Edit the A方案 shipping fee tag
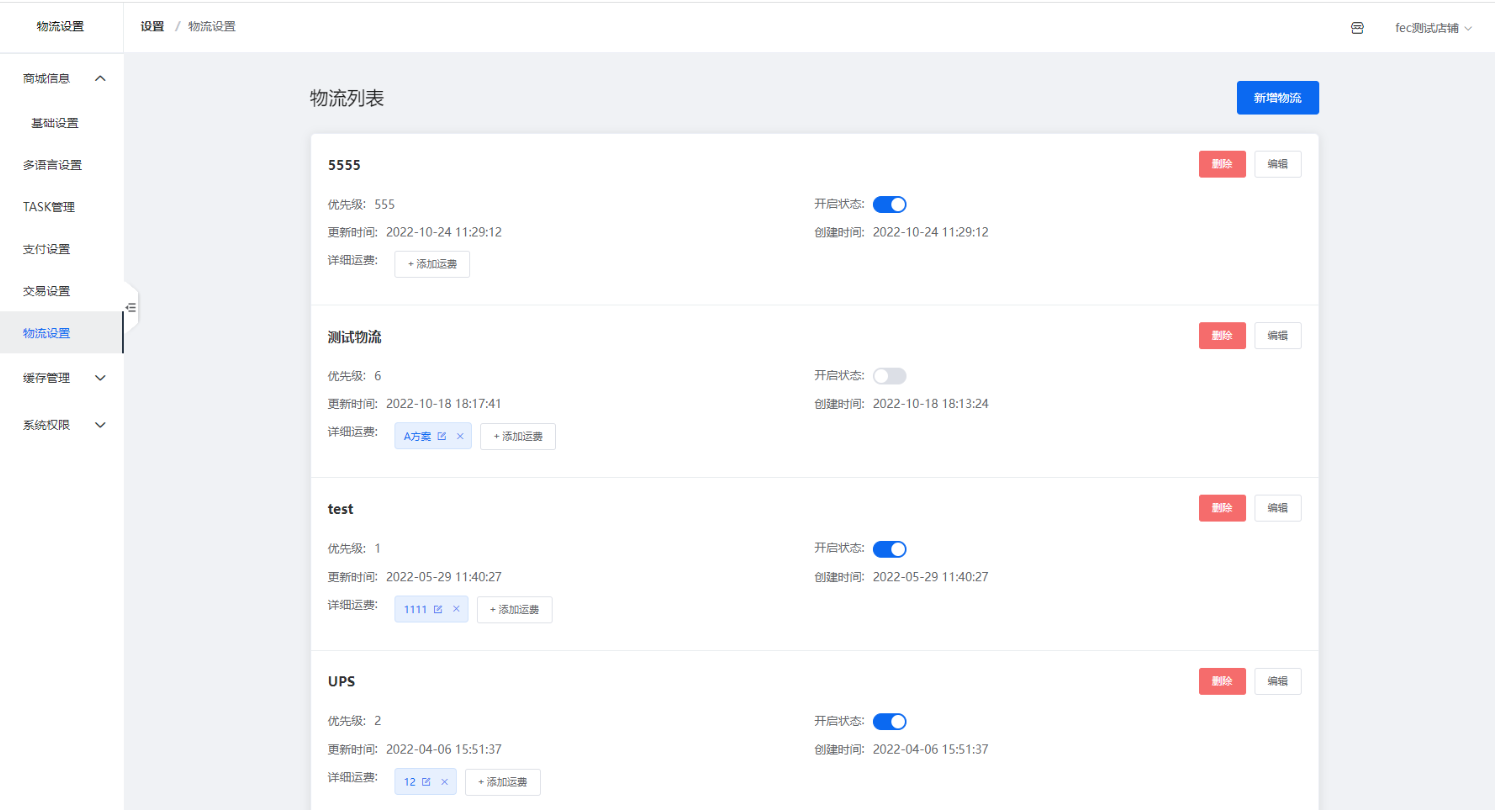Screen dimensions: 1495x810 [442, 436]
